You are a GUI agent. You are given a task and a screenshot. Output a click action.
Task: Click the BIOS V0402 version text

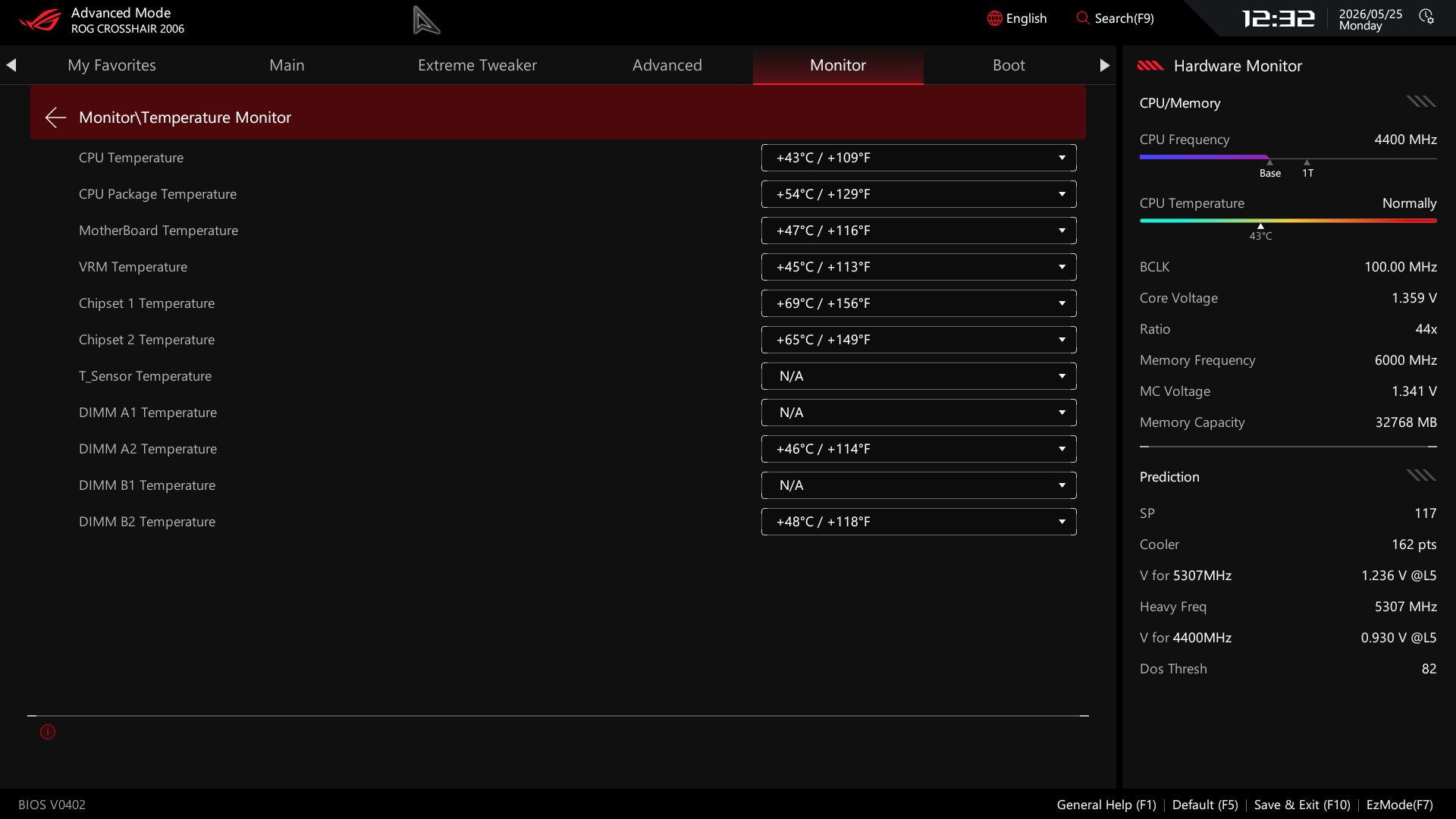click(x=52, y=805)
